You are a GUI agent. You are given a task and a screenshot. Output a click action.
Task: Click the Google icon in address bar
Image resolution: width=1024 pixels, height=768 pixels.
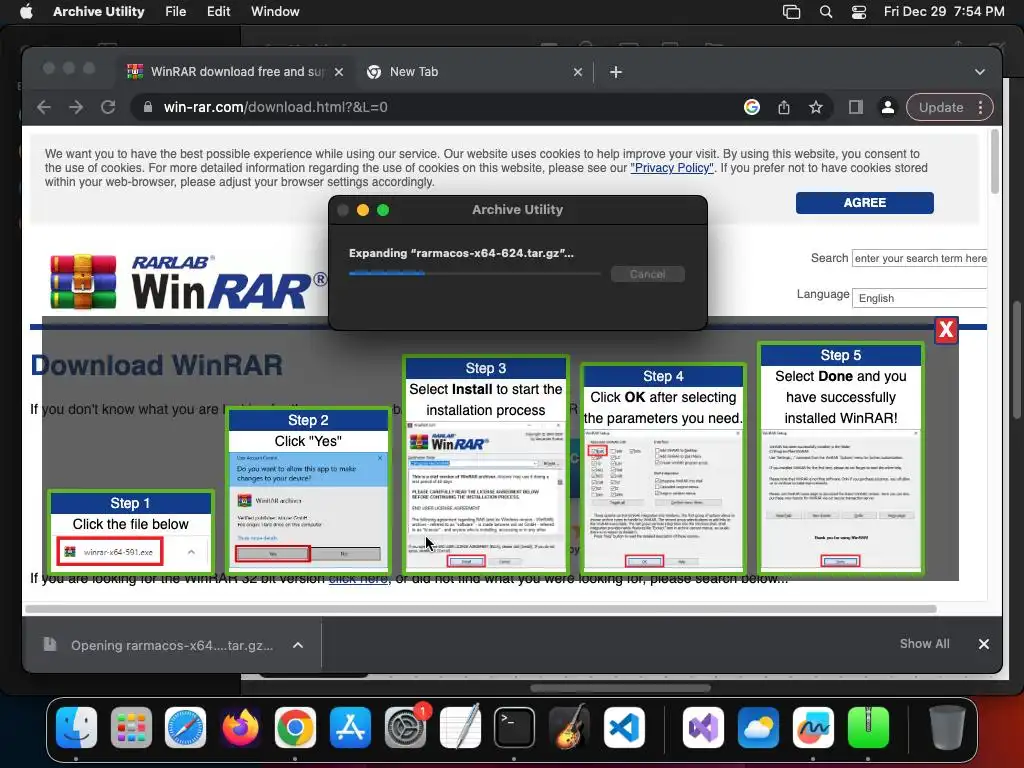[752, 107]
